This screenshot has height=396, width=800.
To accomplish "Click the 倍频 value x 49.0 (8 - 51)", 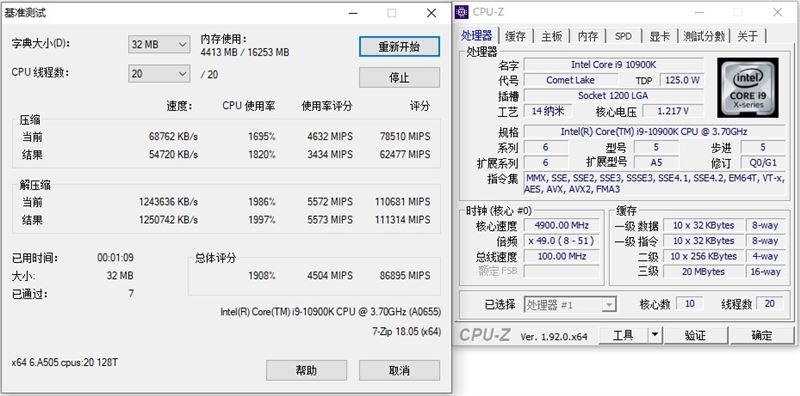I will pyautogui.click(x=561, y=241).
